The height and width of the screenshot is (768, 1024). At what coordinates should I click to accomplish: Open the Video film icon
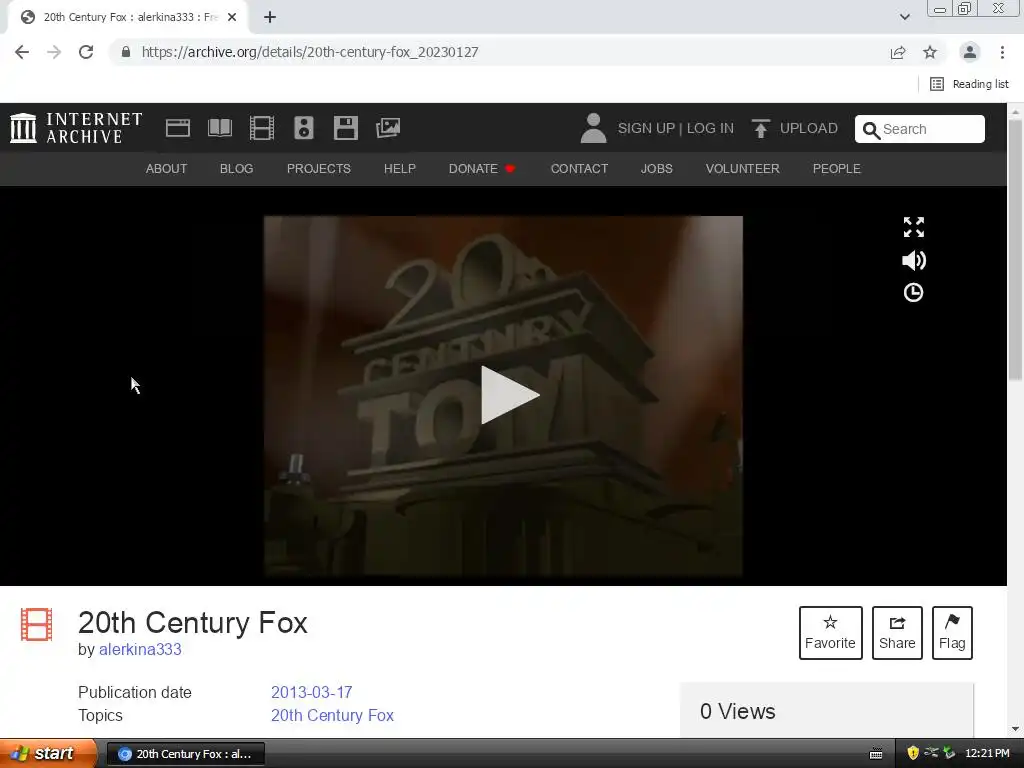pos(262,128)
